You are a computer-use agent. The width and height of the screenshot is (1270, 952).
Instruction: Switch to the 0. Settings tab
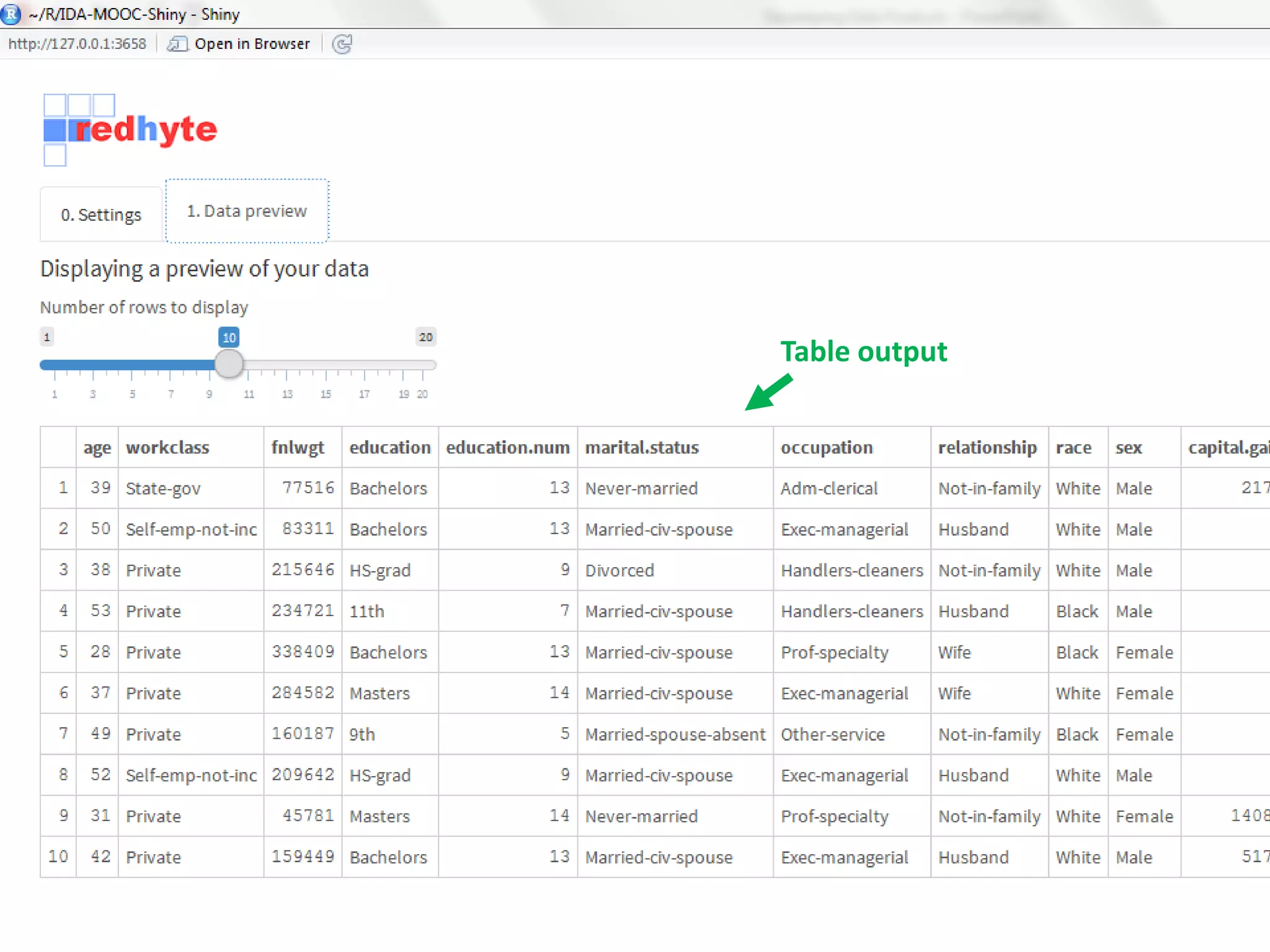pos(101,214)
